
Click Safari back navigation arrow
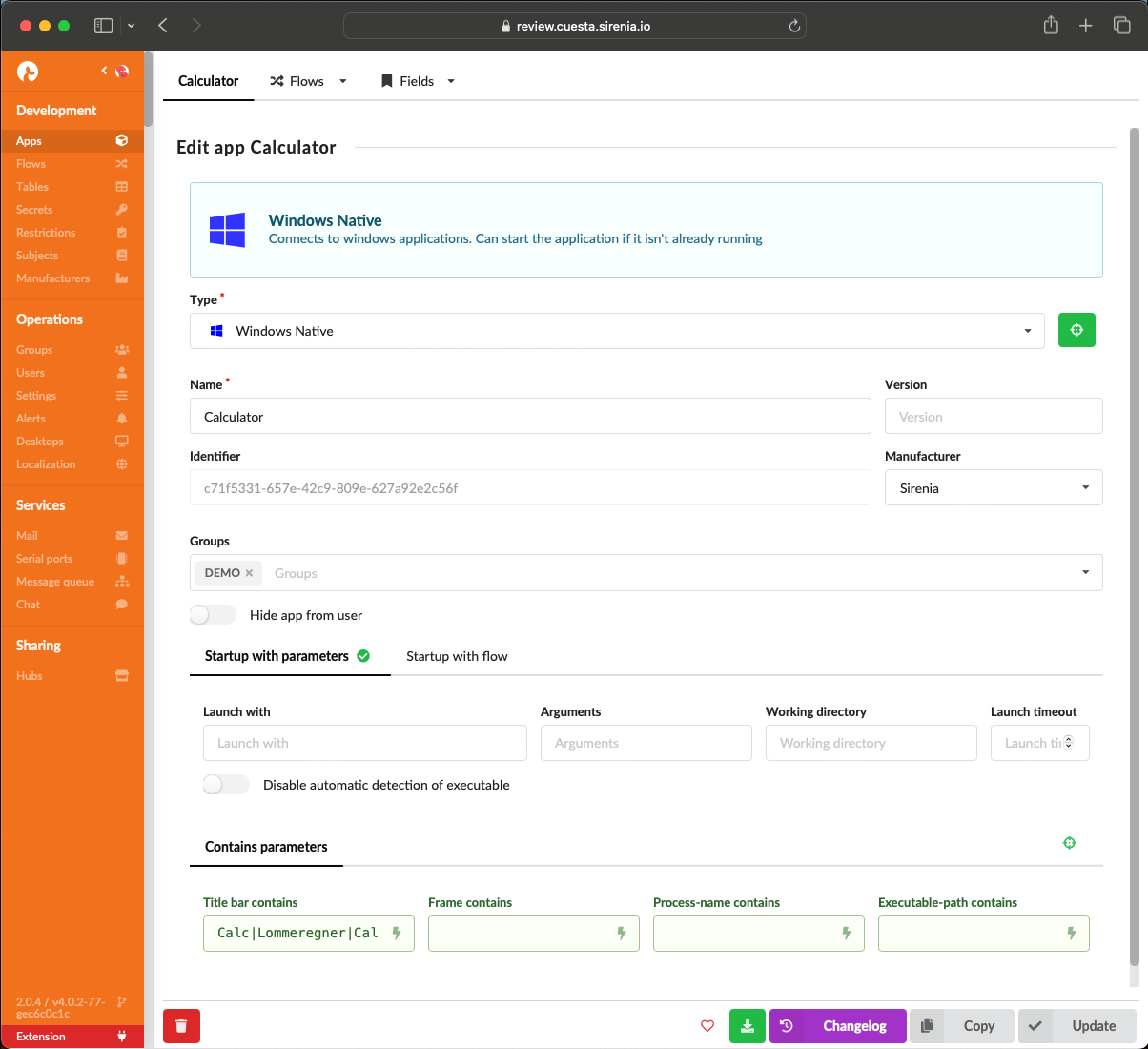(x=163, y=26)
